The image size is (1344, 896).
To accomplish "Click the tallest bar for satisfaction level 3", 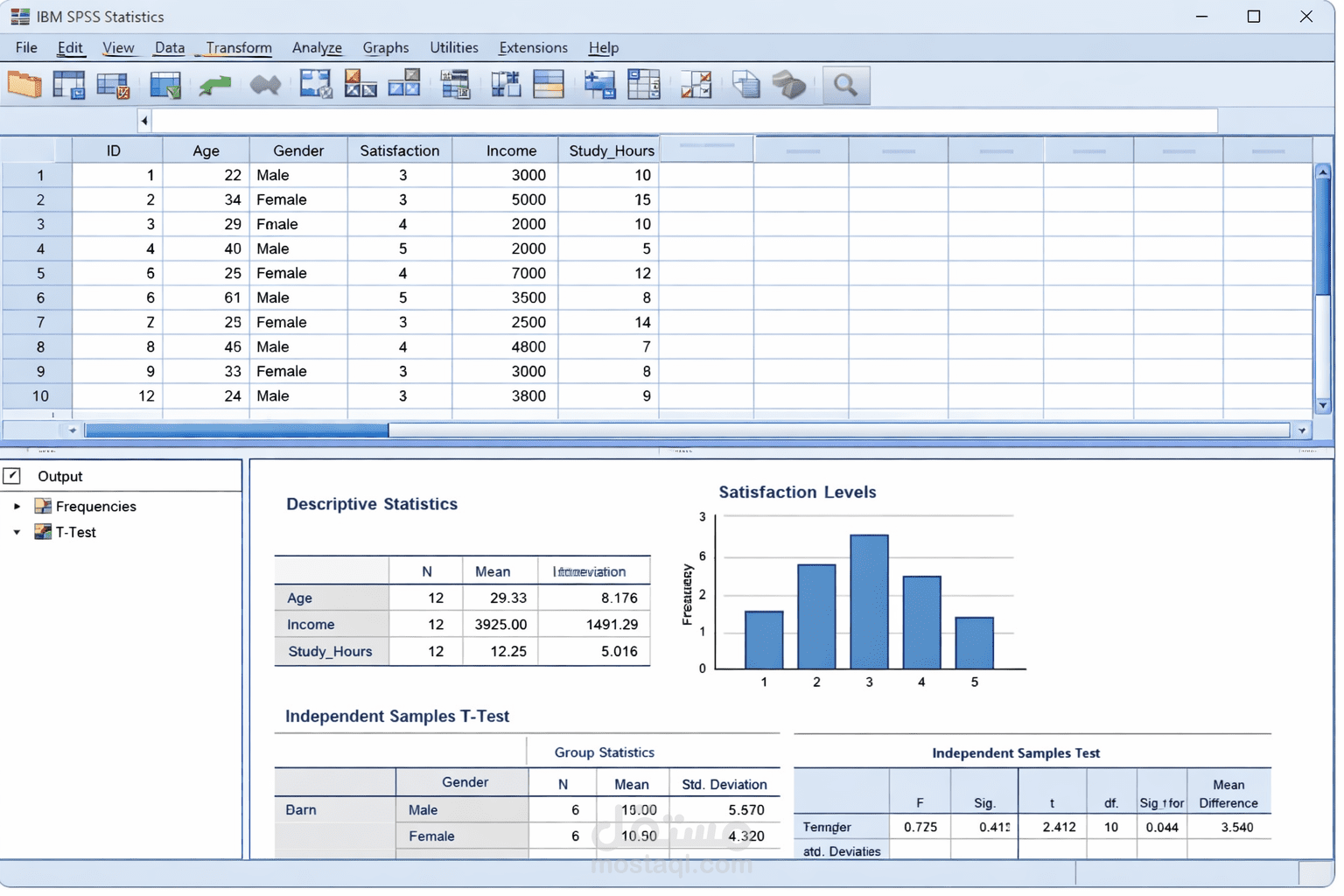I will point(869,602).
